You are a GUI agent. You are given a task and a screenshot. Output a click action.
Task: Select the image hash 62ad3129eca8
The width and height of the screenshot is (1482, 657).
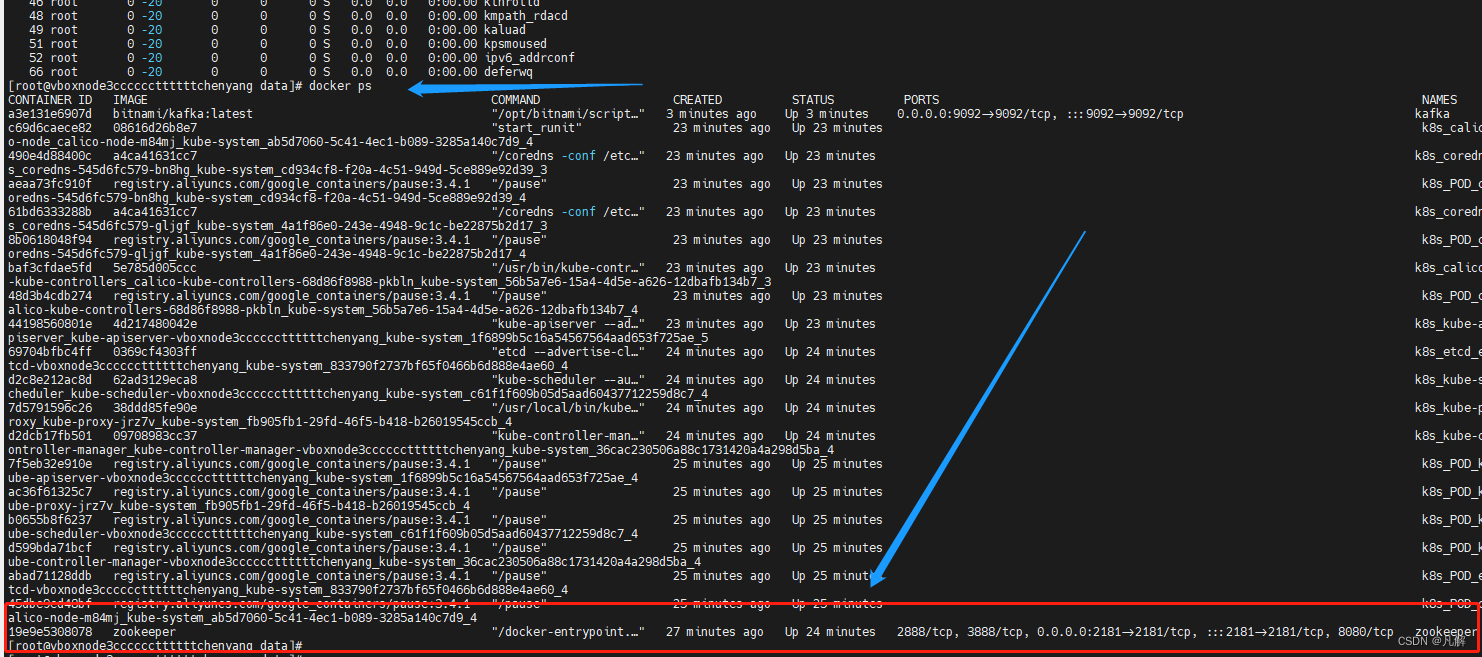pos(155,380)
